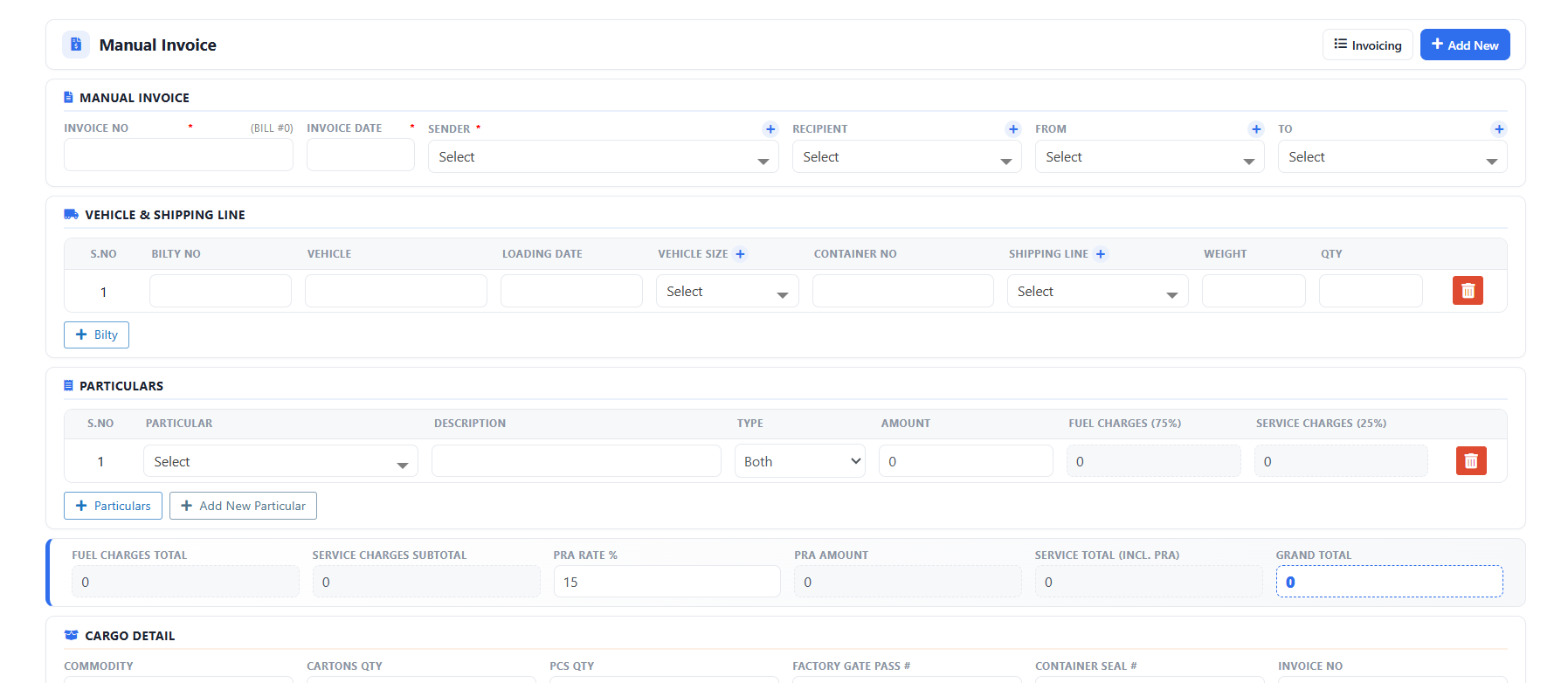Click the Bilty No input field
The height and width of the screenshot is (683, 1568).
coord(220,291)
